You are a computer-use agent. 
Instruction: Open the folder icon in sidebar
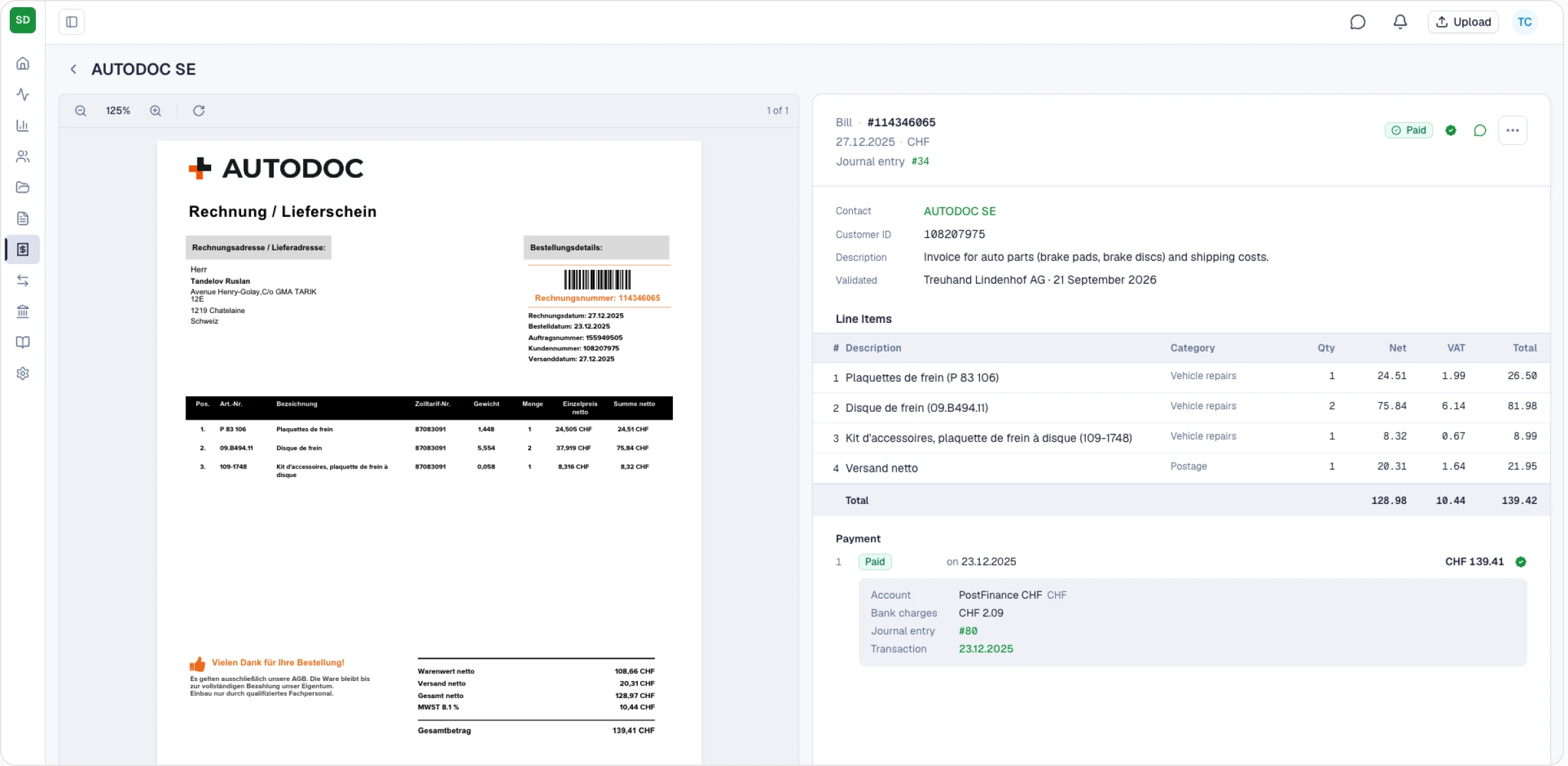(x=23, y=188)
